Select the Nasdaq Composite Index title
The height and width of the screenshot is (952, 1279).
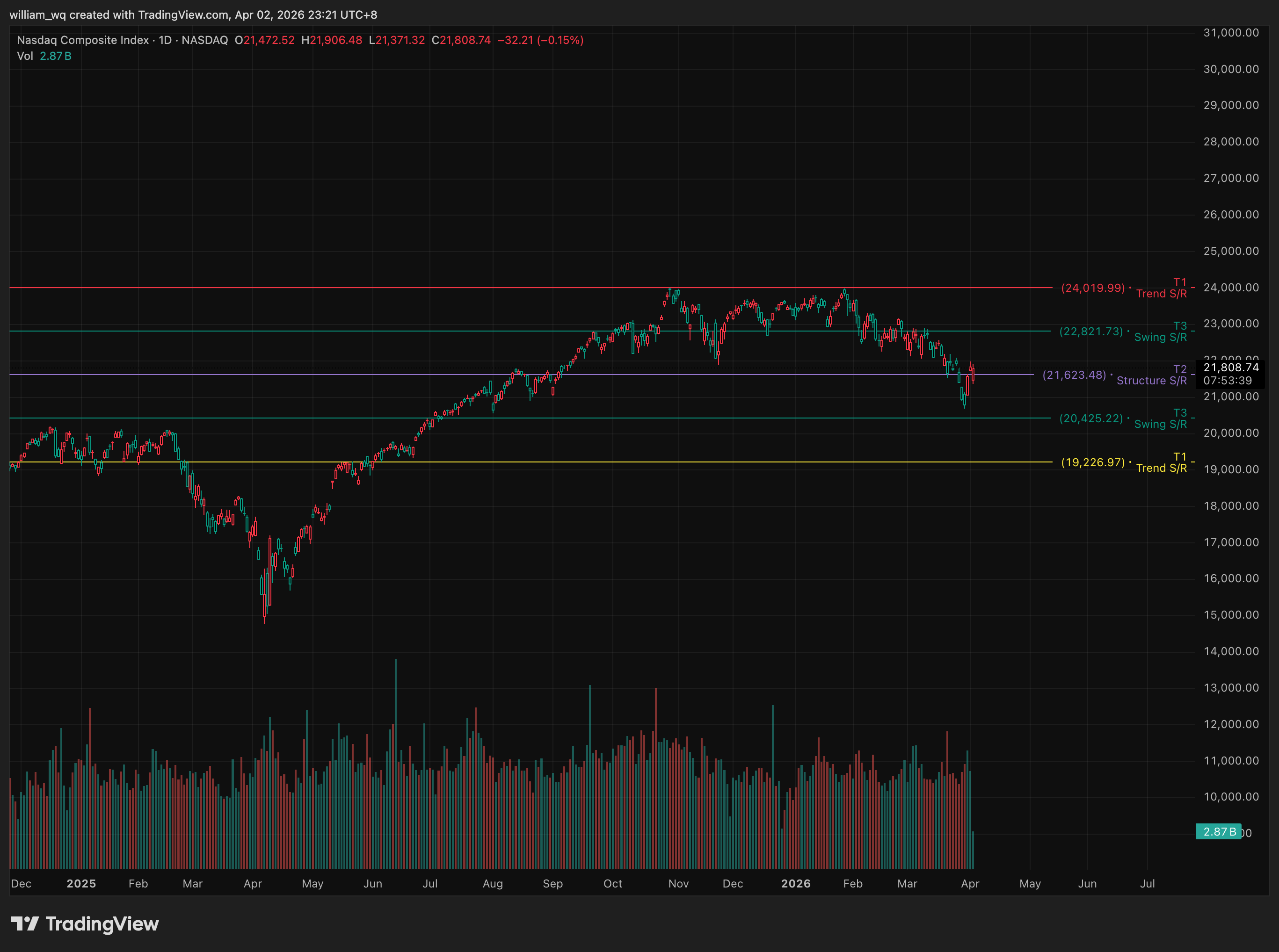(82, 40)
